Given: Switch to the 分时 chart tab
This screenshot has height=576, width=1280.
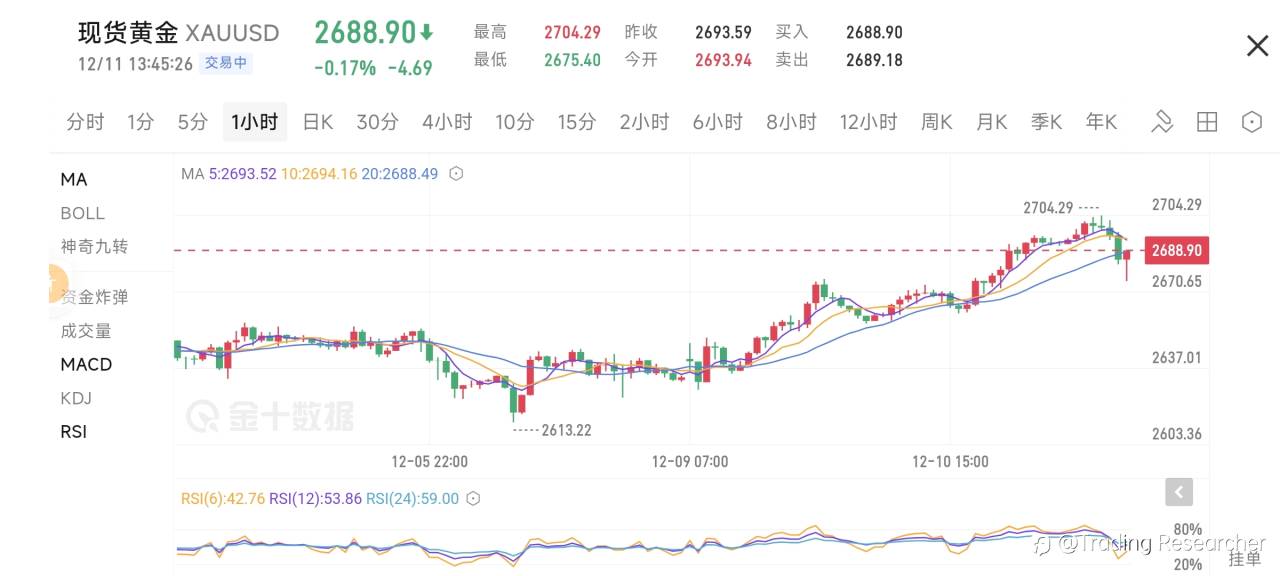Looking at the screenshot, I should 85,122.
